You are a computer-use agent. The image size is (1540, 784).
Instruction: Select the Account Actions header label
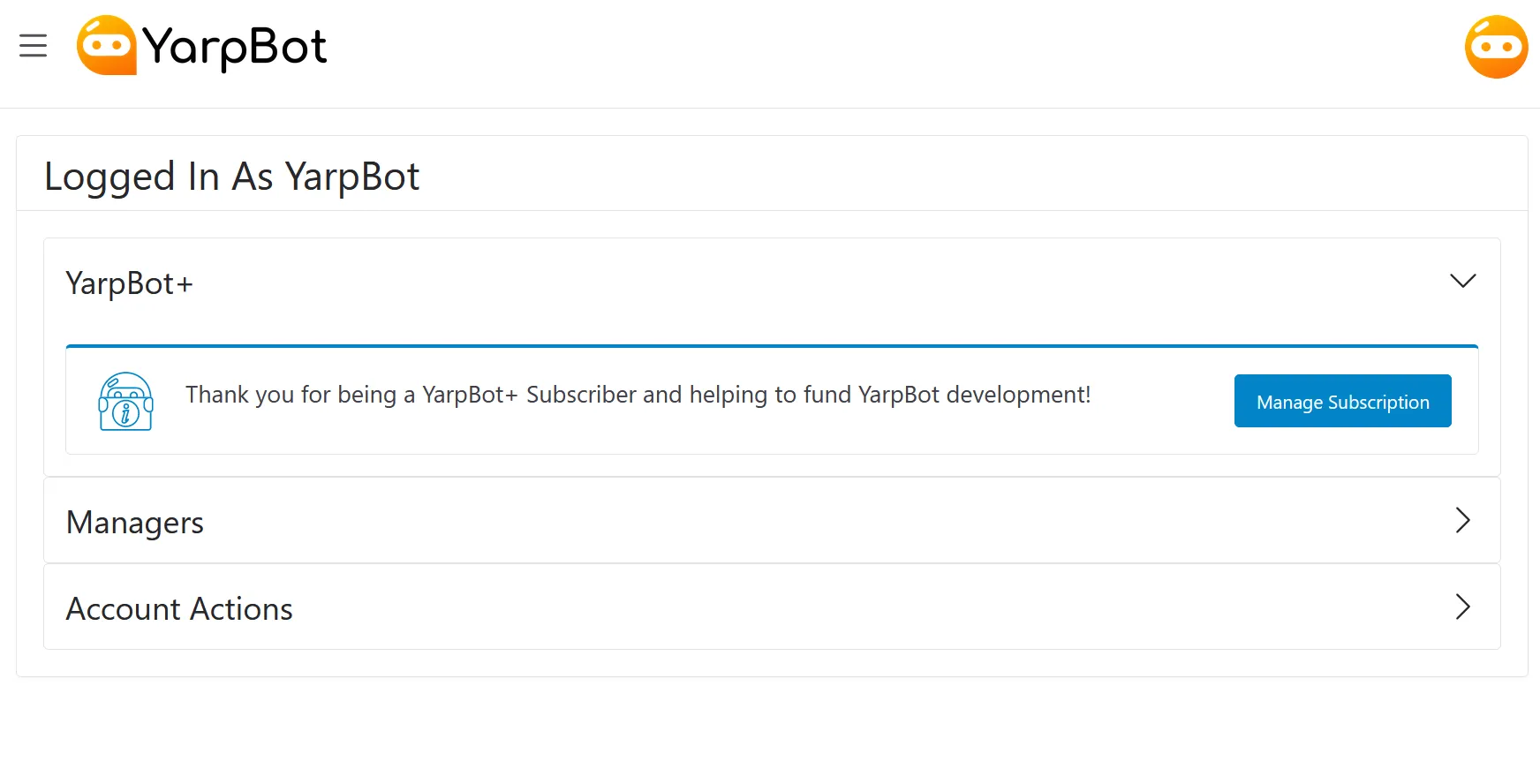pos(178,607)
